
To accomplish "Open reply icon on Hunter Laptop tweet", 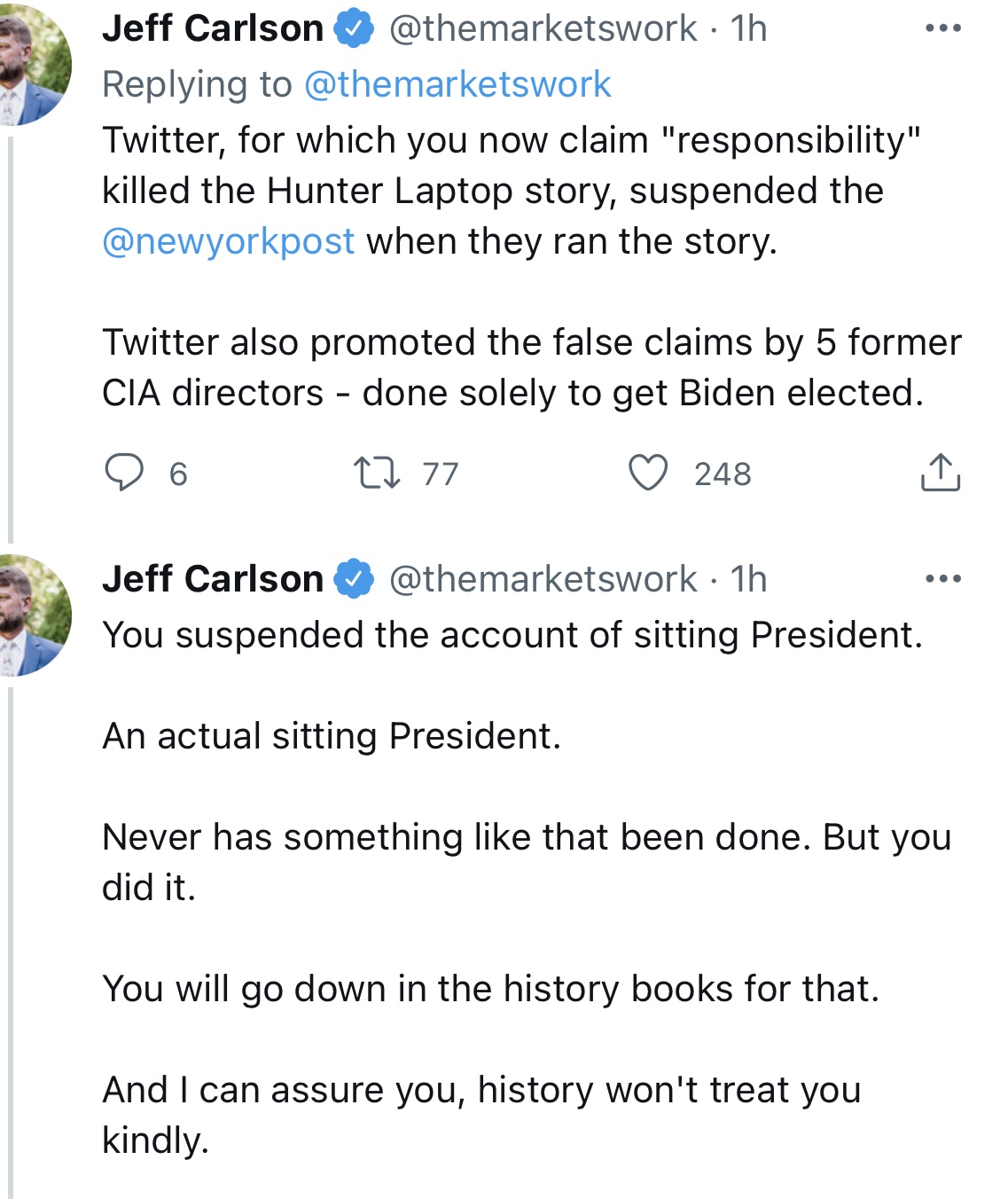I will 124,473.
